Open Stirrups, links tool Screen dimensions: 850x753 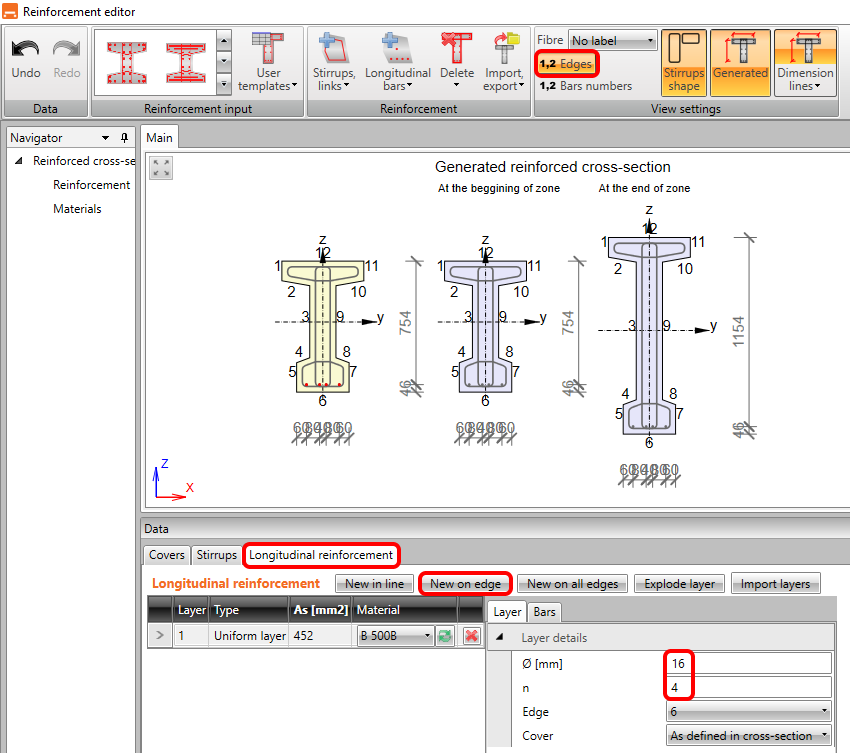(332, 62)
